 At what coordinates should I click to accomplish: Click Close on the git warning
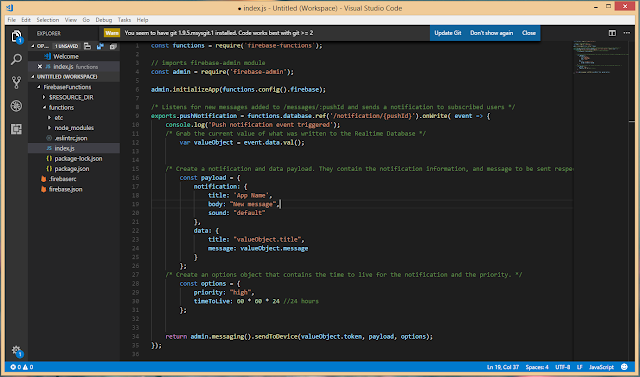[529, 33]
